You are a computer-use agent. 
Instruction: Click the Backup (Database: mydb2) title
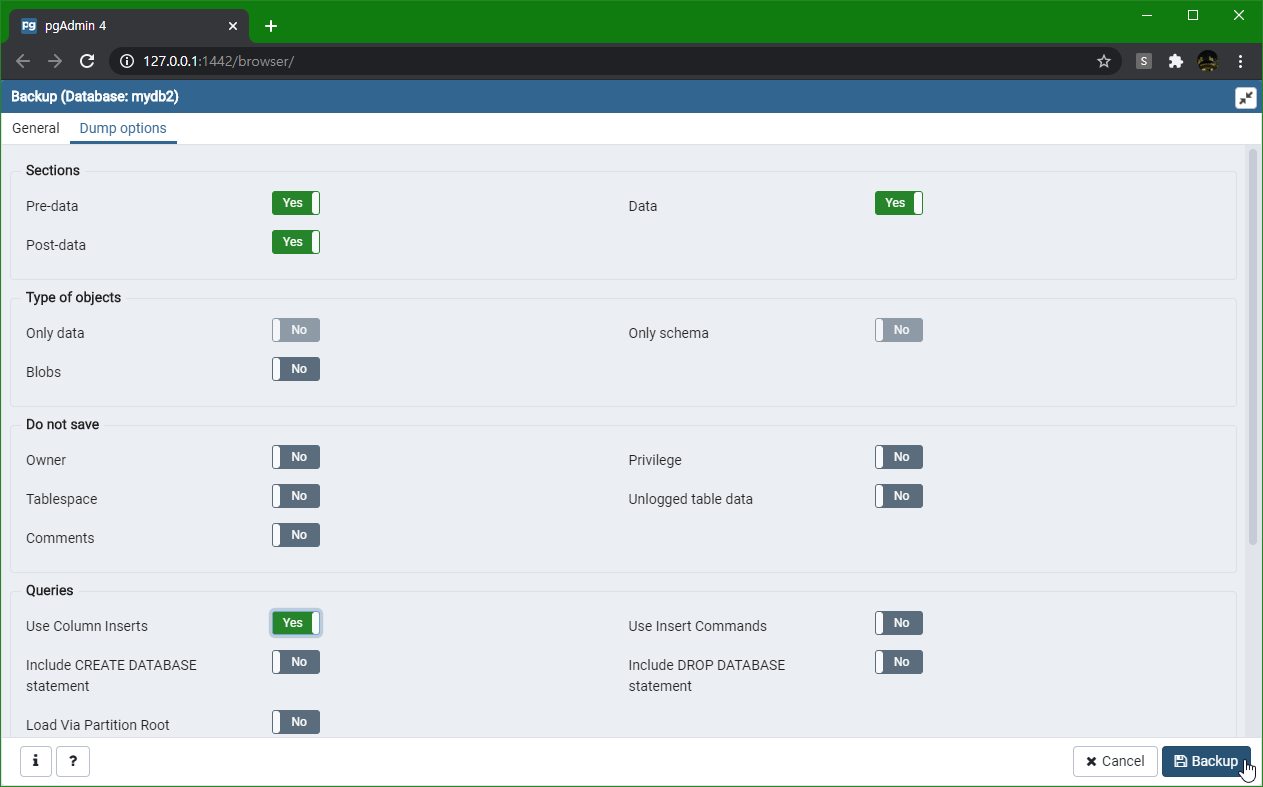click(x=95, y=97)
